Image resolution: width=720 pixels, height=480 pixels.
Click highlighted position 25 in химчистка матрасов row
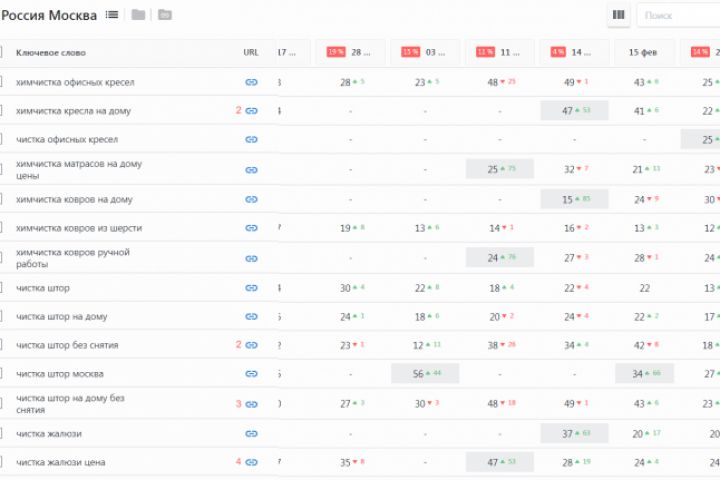click(x=500, y=169)
